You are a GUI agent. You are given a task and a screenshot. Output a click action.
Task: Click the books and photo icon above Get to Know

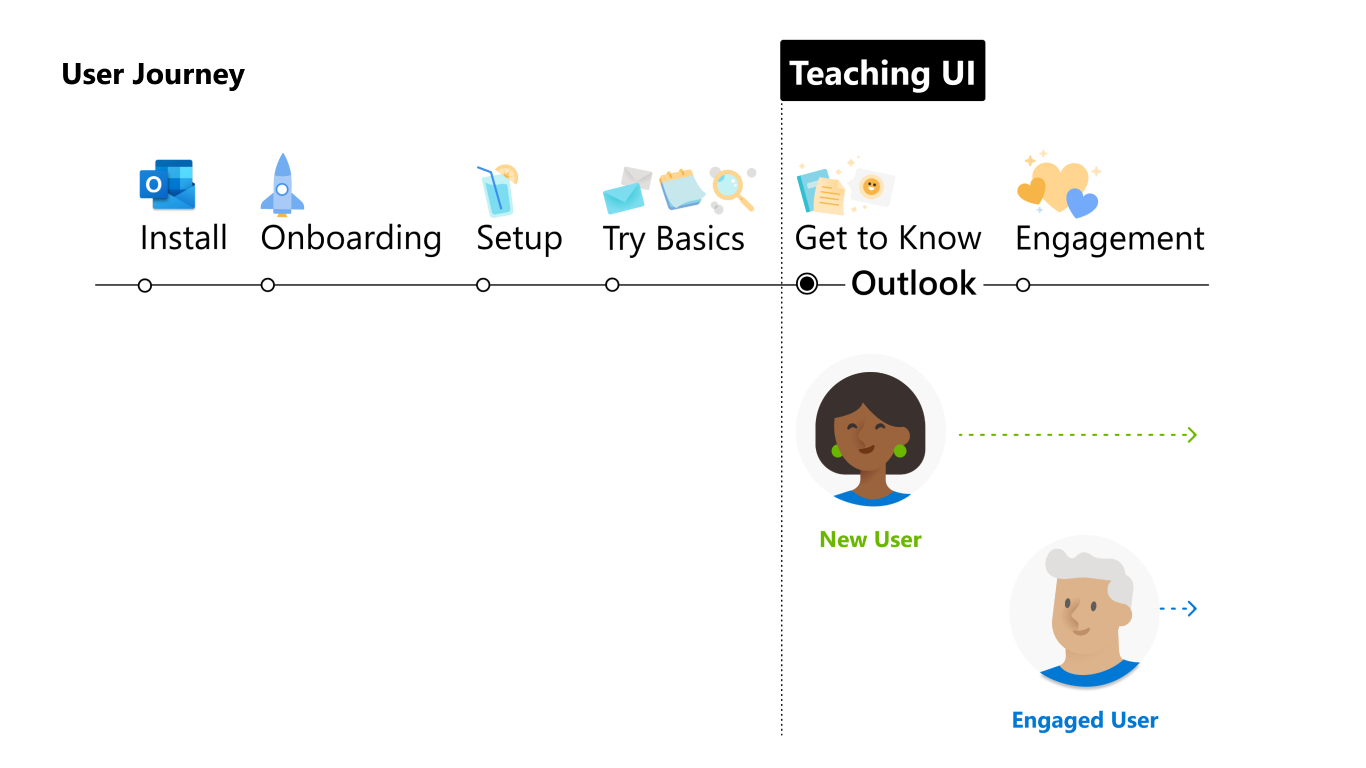845,187
